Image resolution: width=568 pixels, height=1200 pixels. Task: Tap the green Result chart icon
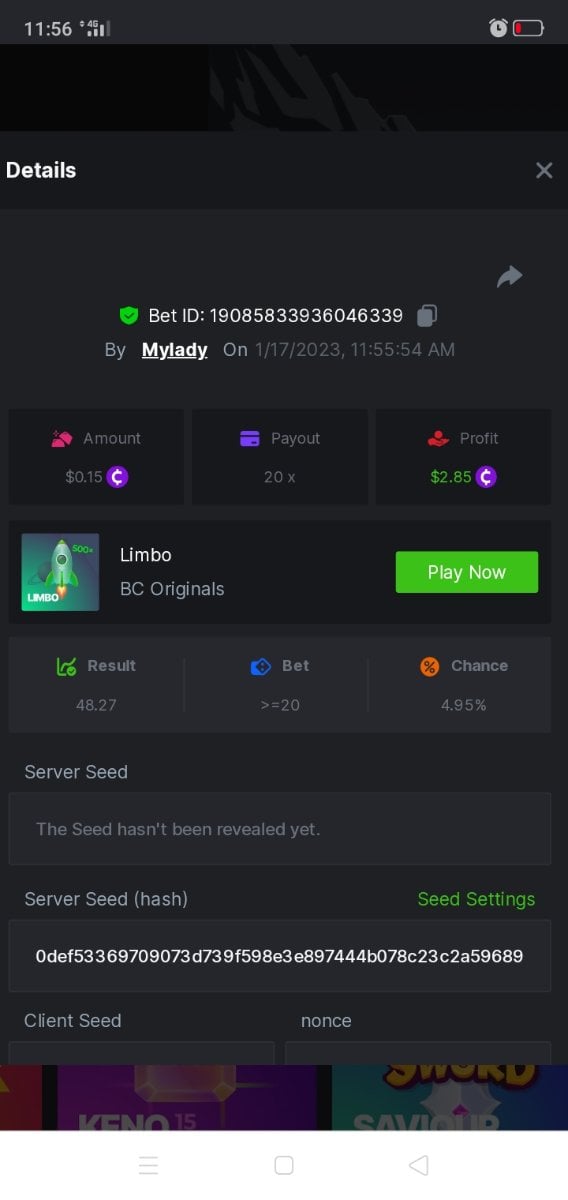pos(67,666)
